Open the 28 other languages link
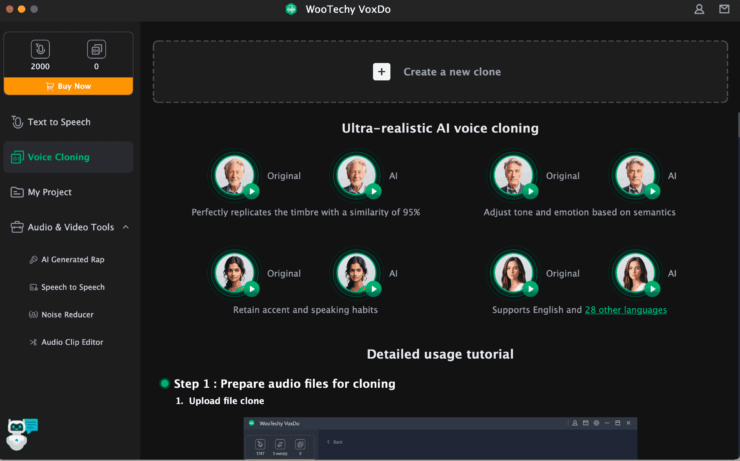The width and height of the screenshot is (740, 461). click(625, 310)
